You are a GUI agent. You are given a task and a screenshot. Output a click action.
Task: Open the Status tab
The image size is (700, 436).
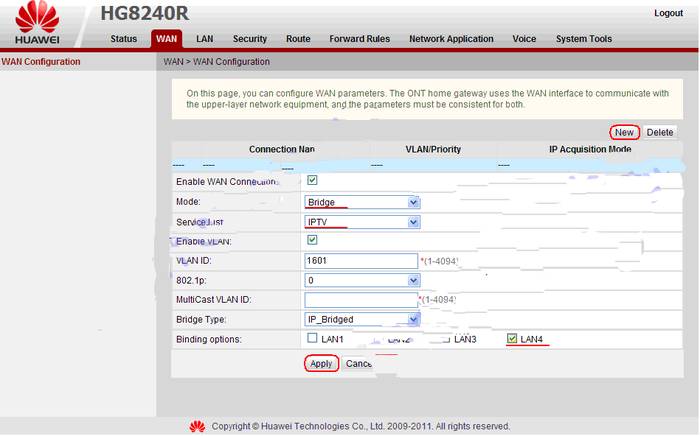(x=124, y=39)
